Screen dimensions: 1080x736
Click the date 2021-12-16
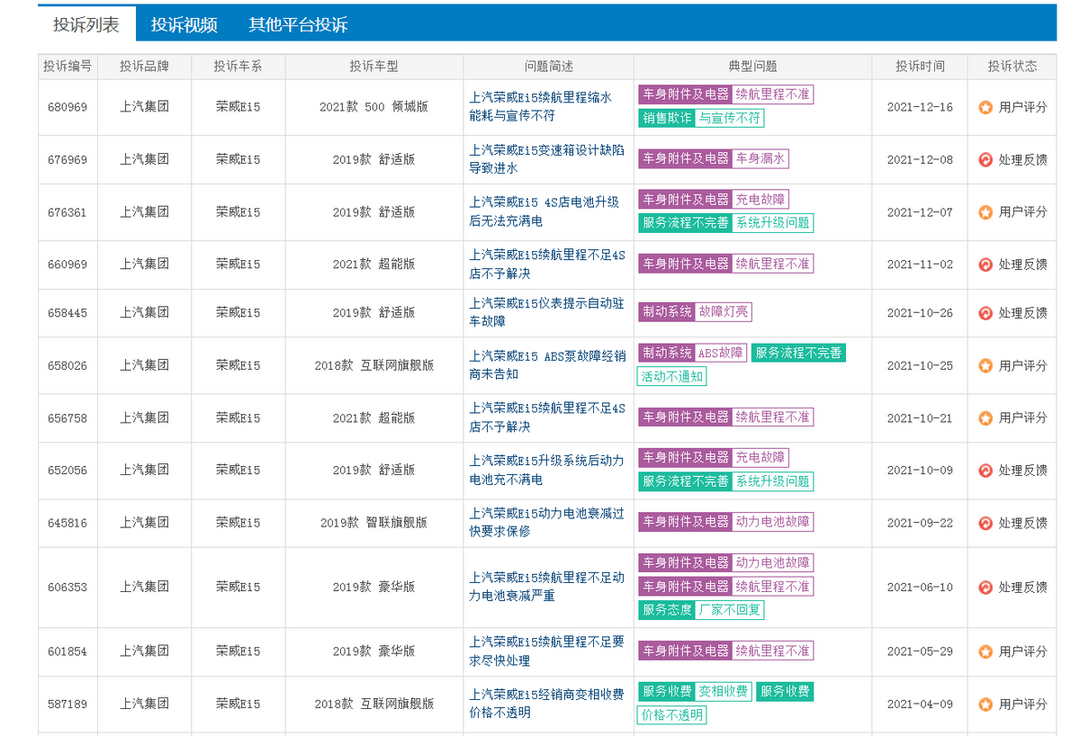pos(920,107)
